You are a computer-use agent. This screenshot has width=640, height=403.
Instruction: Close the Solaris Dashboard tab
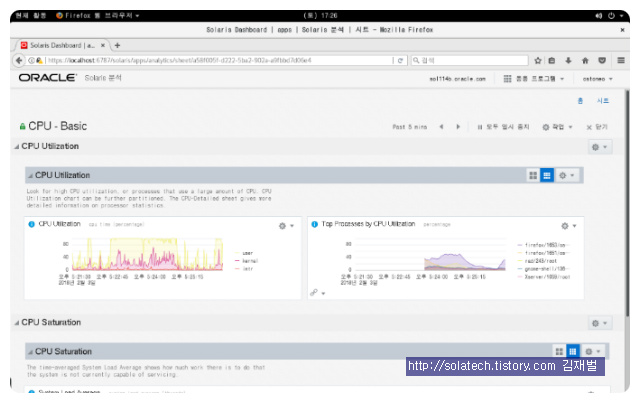tap(103, 45)
